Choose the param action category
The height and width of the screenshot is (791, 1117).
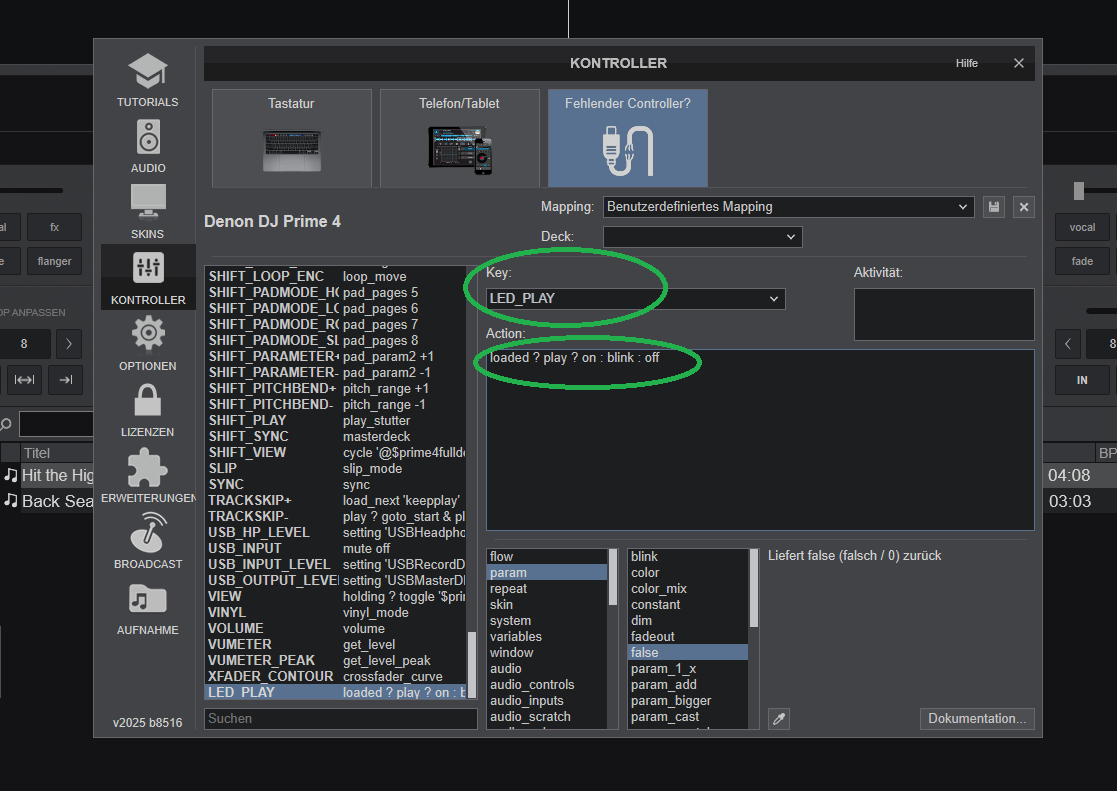[547, 573]
